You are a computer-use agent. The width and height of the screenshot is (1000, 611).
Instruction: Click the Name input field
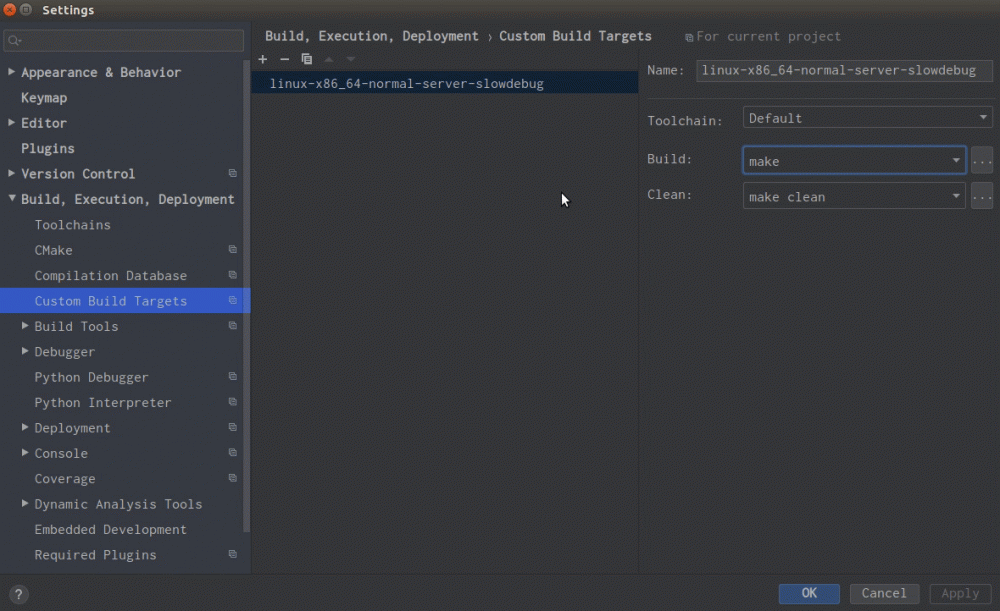[x=843, y=70]
